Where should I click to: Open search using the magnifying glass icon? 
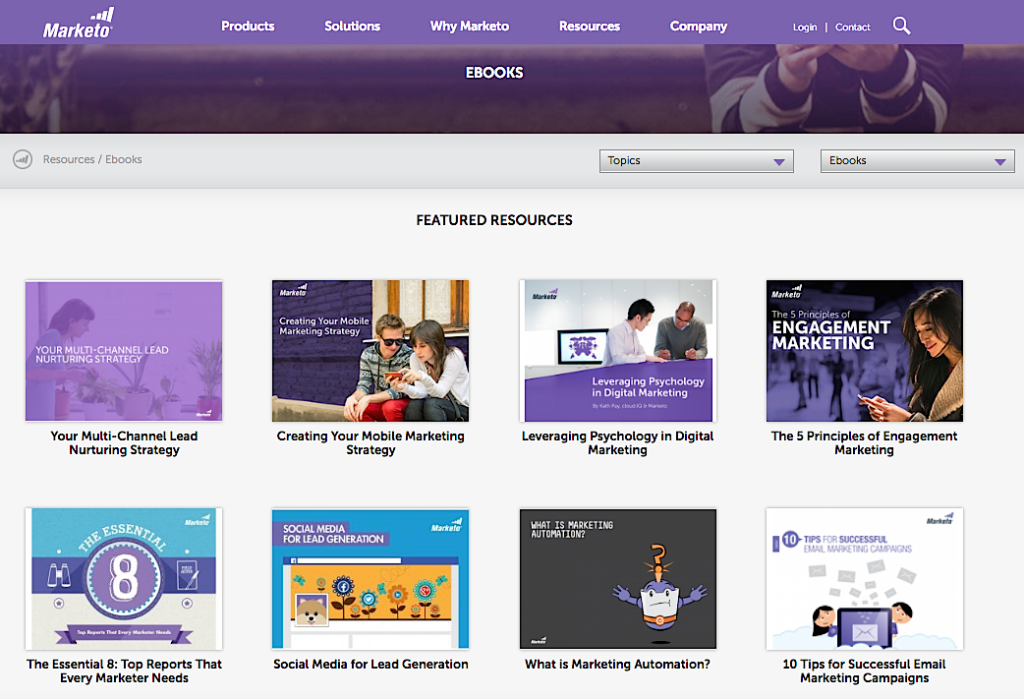coord(900,26)
